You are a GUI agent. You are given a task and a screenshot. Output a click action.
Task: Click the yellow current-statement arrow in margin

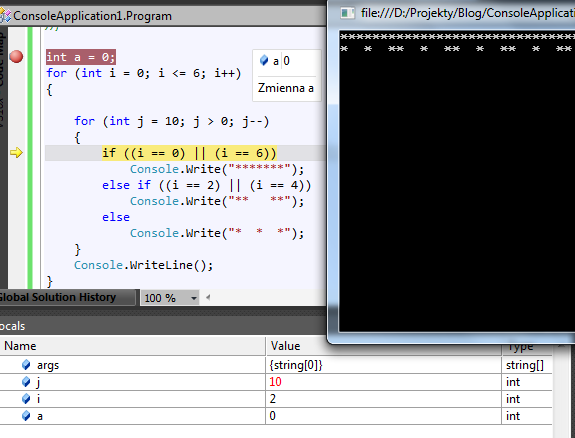coord(16,153)
